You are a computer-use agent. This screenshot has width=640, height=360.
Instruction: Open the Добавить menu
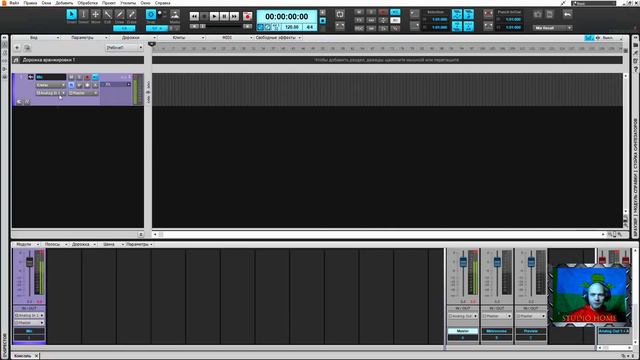click(x=64, y=3)
